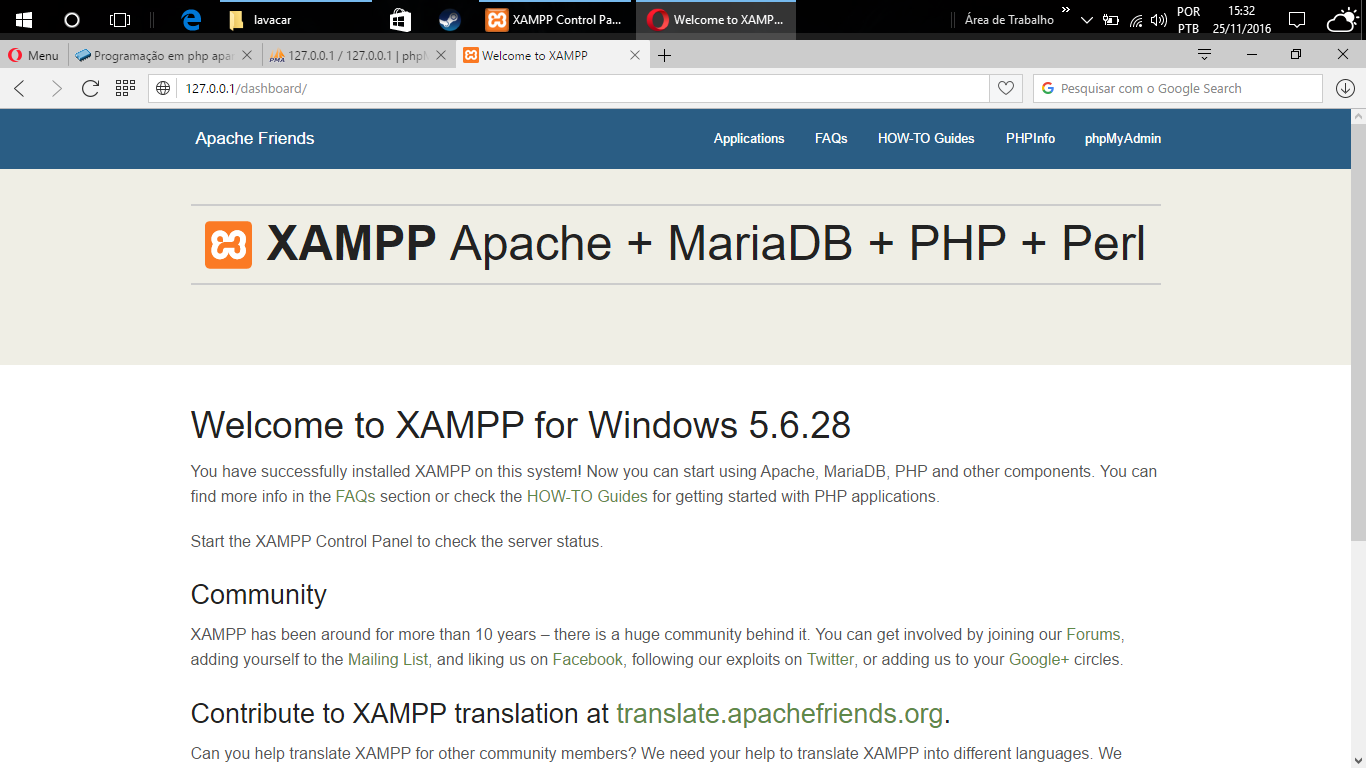Go back to the previous page
This screenshot has width=1366, height=768.
point(20,88)
